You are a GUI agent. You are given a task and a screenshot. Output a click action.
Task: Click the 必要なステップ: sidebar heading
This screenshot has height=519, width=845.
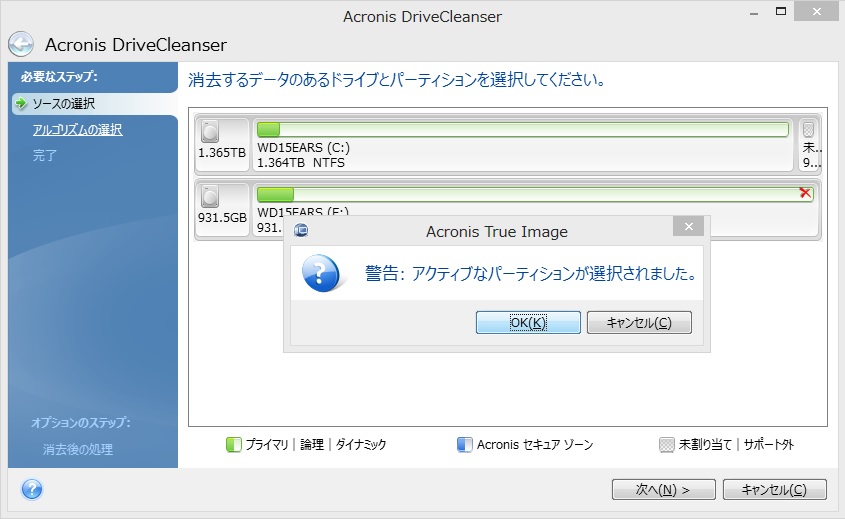tap(59, 77)
